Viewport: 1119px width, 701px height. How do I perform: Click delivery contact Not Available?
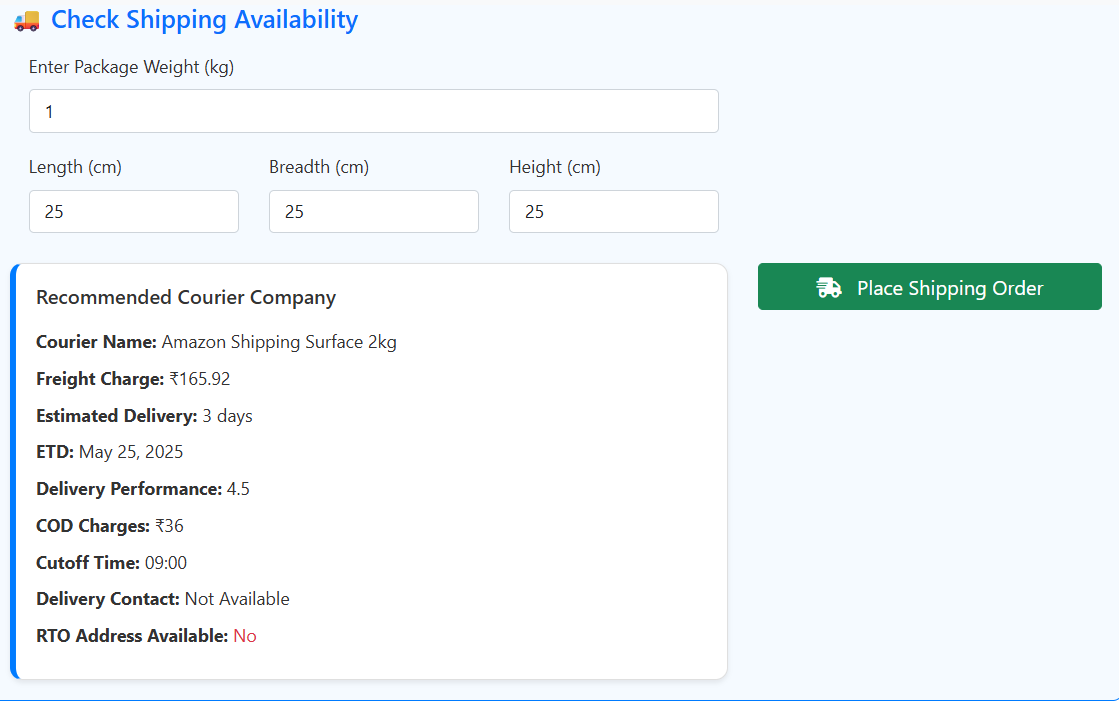click(x=237, y=599)
